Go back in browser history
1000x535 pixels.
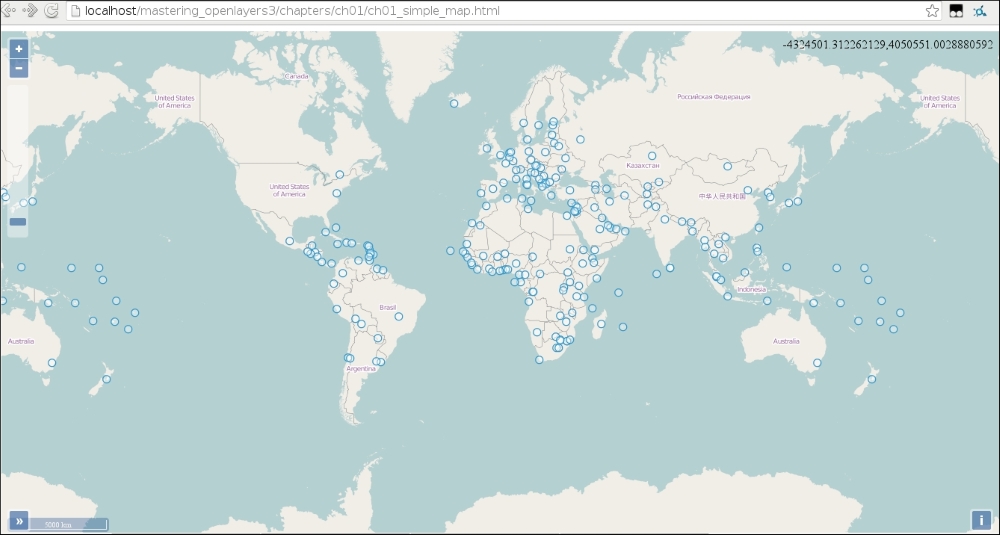9,11
